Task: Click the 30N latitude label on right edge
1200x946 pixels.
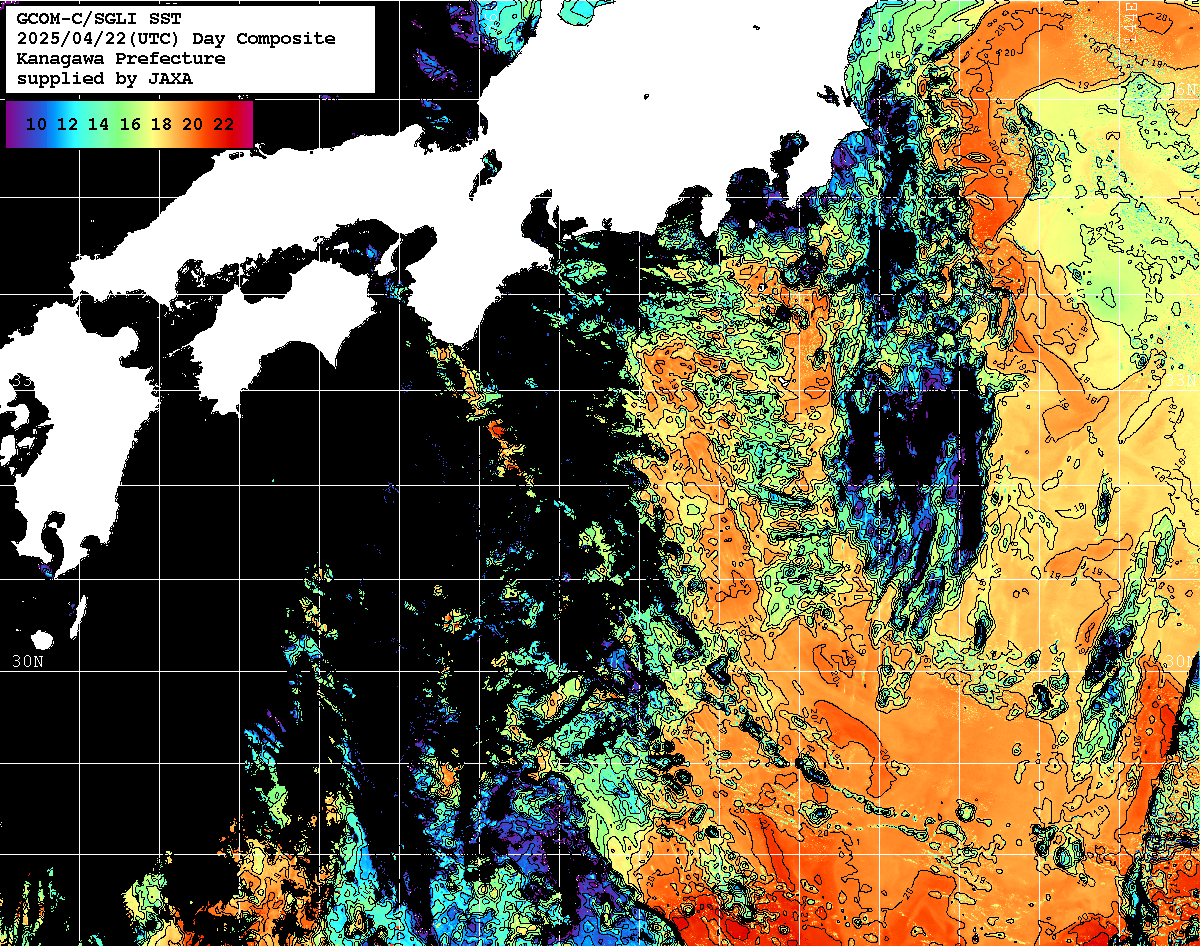Action: coord(1179,662)
